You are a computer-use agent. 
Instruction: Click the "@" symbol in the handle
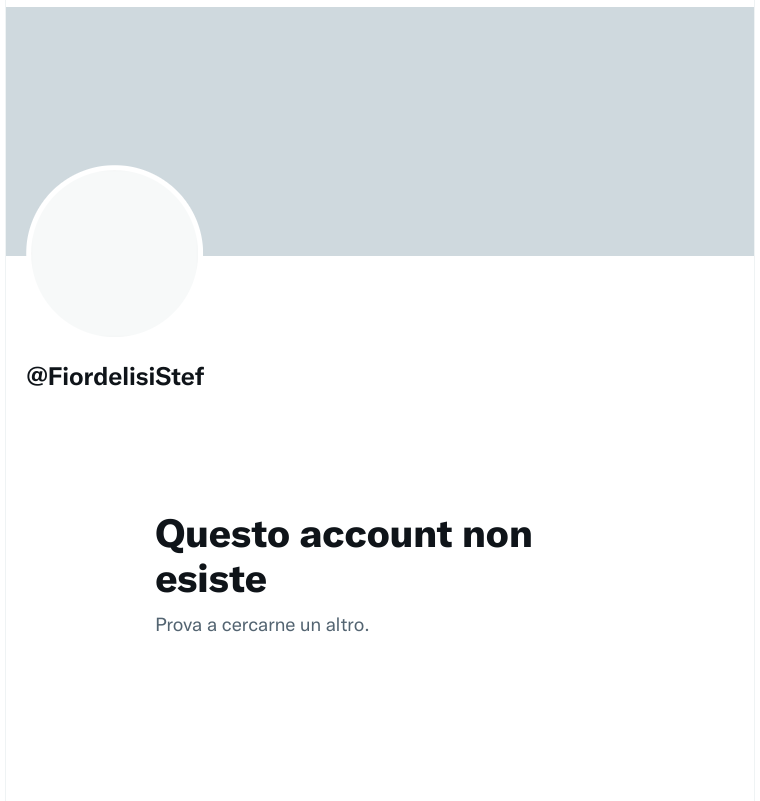click(x=37, y=377)
